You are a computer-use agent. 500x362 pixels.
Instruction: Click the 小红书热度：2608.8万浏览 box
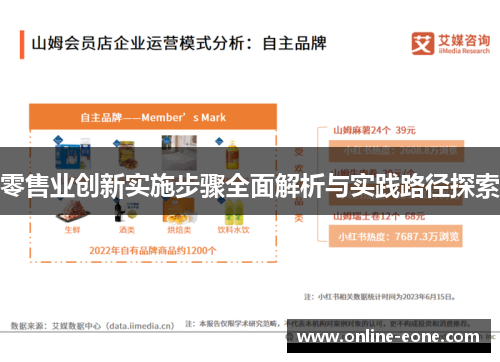coord(396,151)
